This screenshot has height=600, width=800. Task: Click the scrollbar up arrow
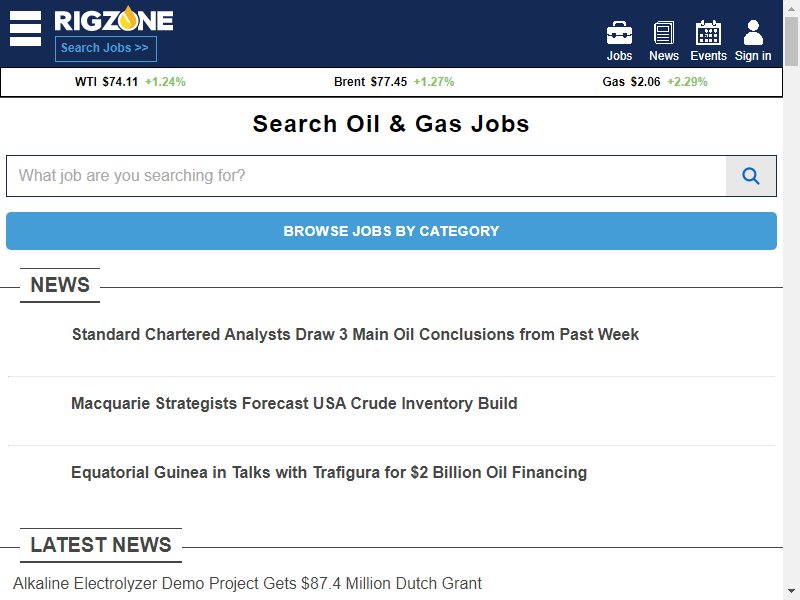click(x=791, y=7)
